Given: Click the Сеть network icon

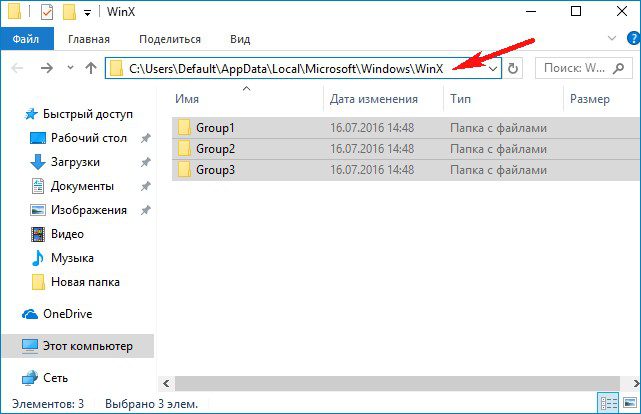Looking at the screenshot, I should [x=29, y=378].
